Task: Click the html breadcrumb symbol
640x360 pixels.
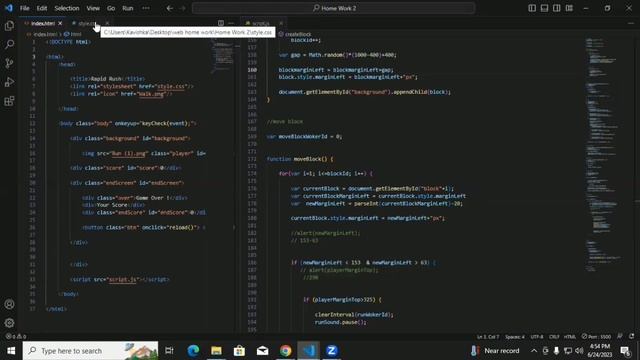Action: (x=73, y=34)
